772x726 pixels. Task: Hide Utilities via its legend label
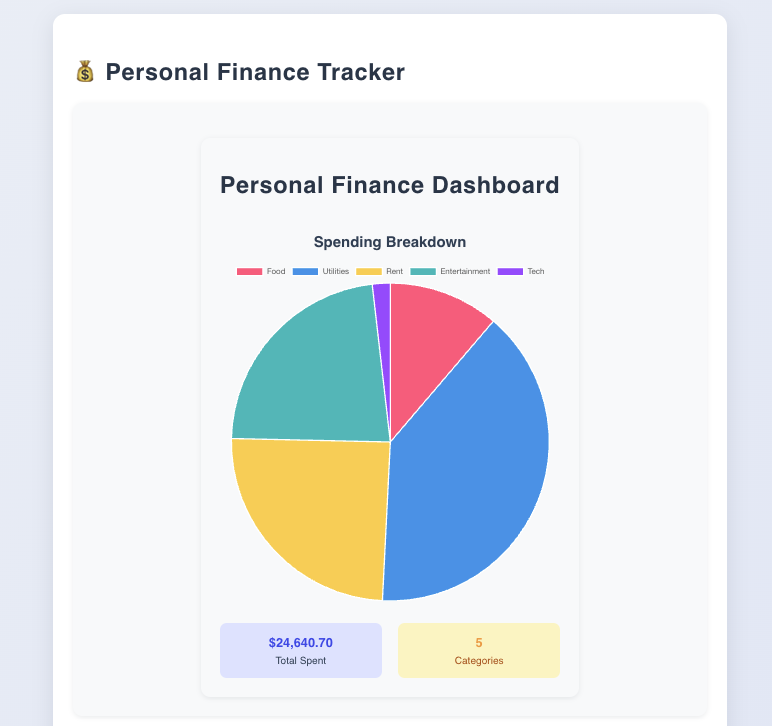click(x=336, y=271)
